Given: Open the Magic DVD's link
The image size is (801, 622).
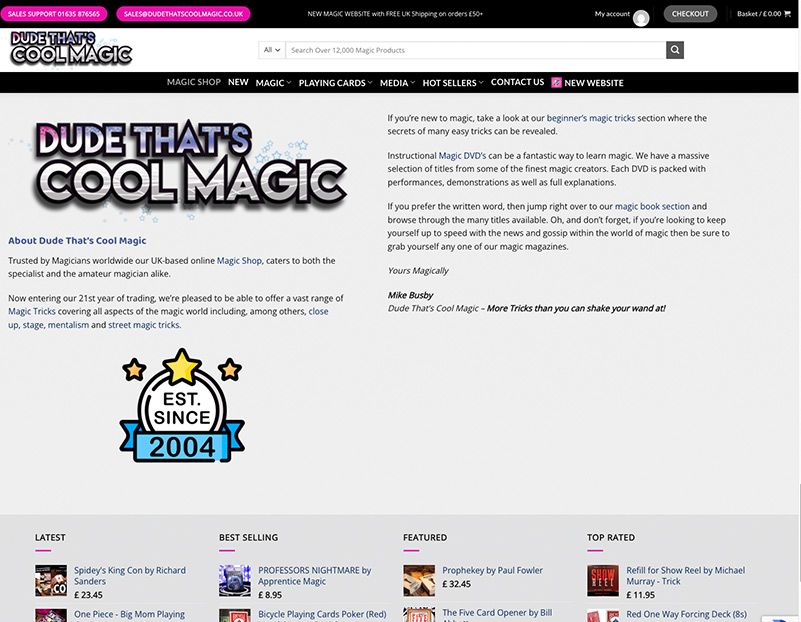Looking at the screenshot, I should (462, 156).
